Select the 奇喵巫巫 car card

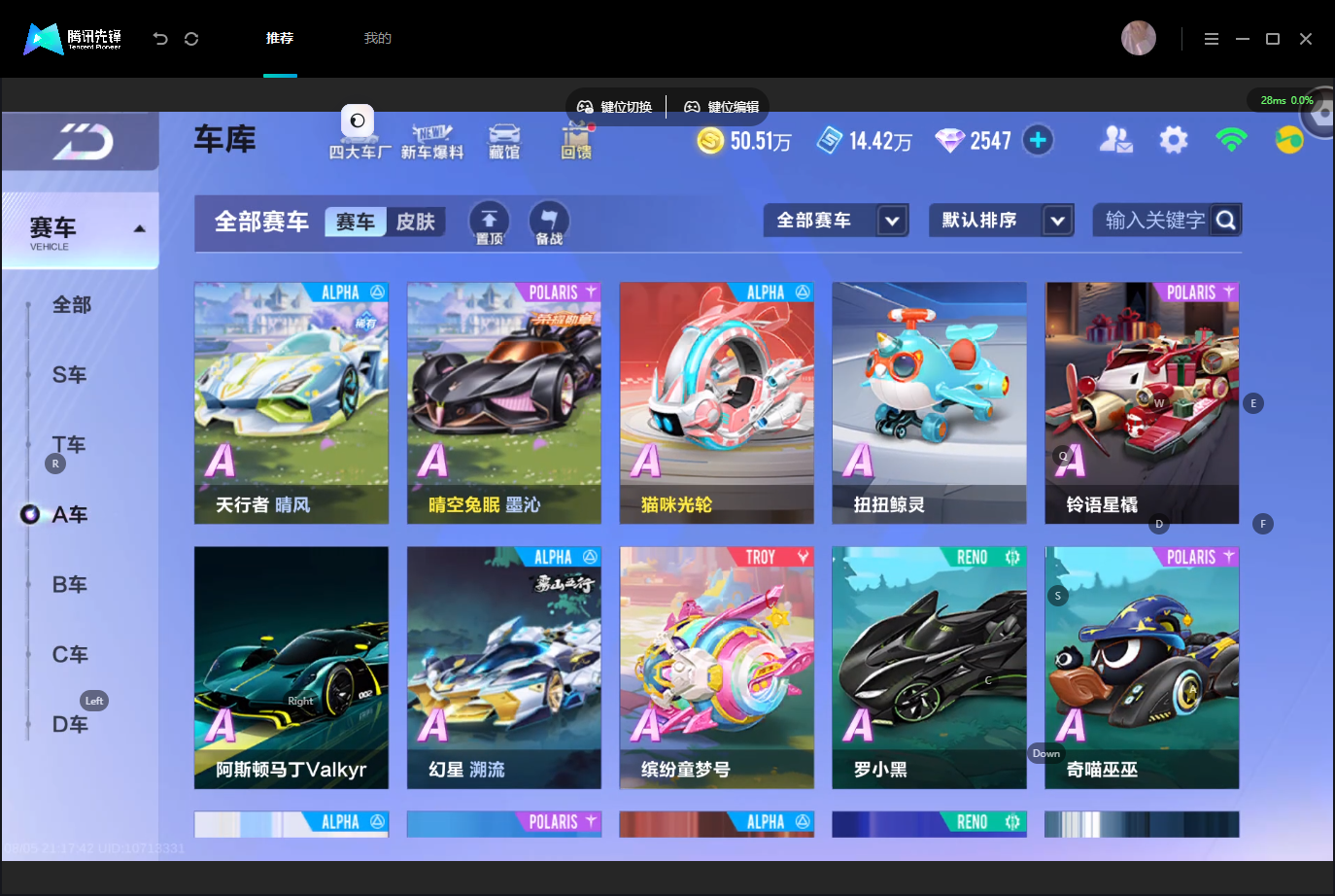(1143, 668)
